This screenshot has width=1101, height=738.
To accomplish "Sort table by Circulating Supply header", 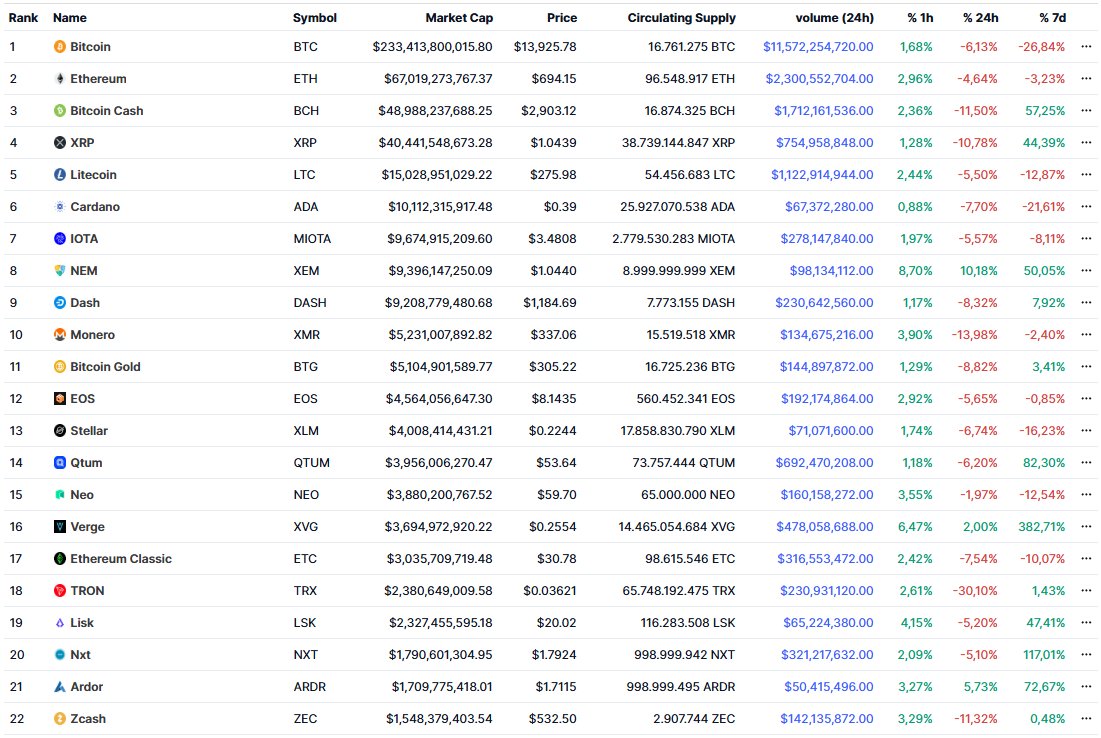I will point(681,18).
